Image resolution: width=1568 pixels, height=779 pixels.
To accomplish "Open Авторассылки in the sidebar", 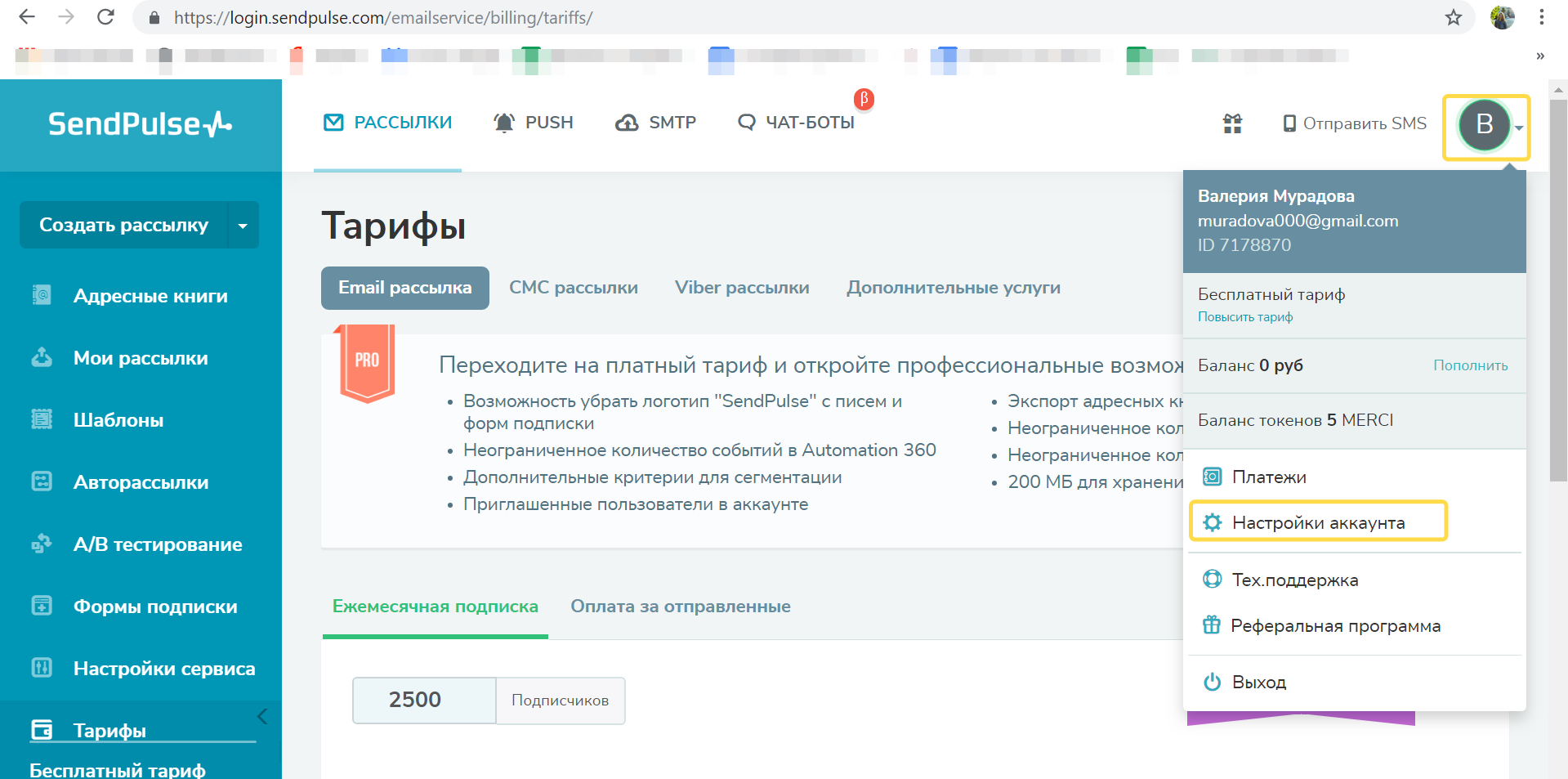I will (141, 482).
